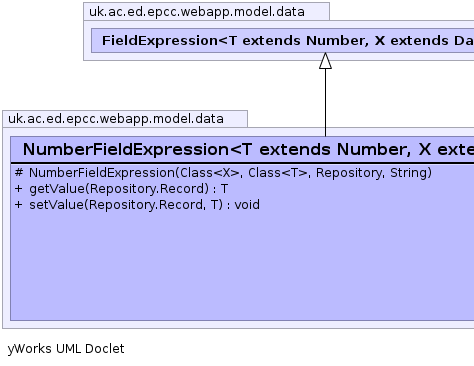Click the generalization line between the classes
Viewport: 474px width, 366px height.
click(x=325, y=103)
